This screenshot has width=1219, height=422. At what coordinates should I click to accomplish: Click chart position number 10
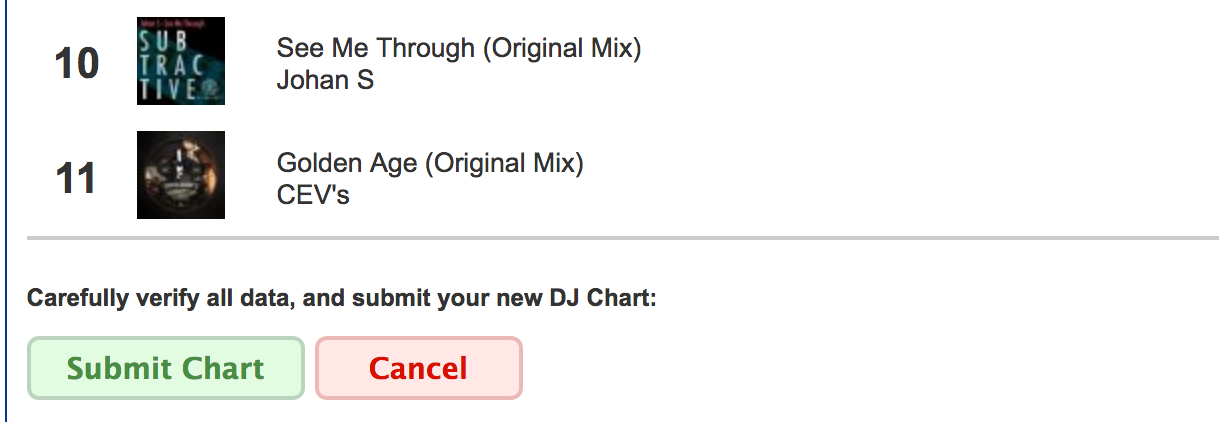point(76,65)
